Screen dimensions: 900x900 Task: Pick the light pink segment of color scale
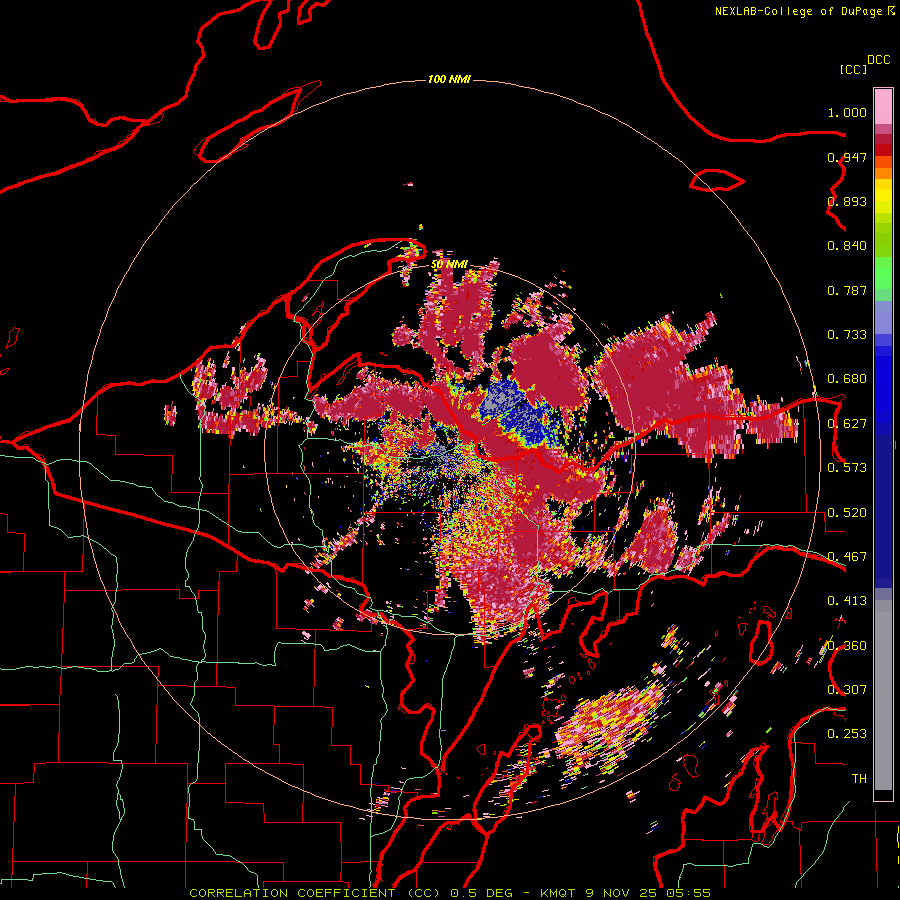click(883, 107)
